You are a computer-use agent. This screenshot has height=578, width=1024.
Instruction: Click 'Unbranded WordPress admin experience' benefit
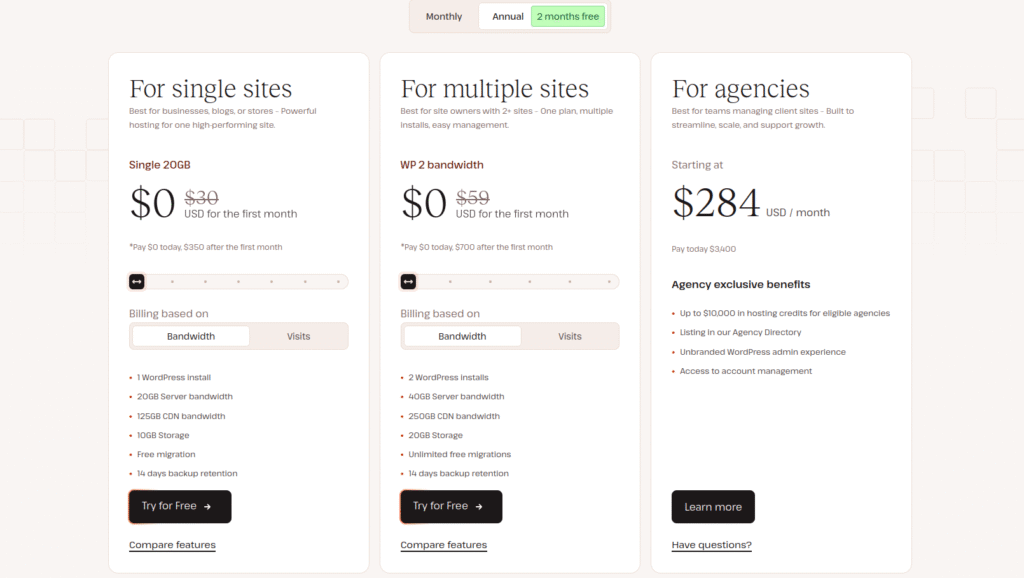click(x=763, y=351)
